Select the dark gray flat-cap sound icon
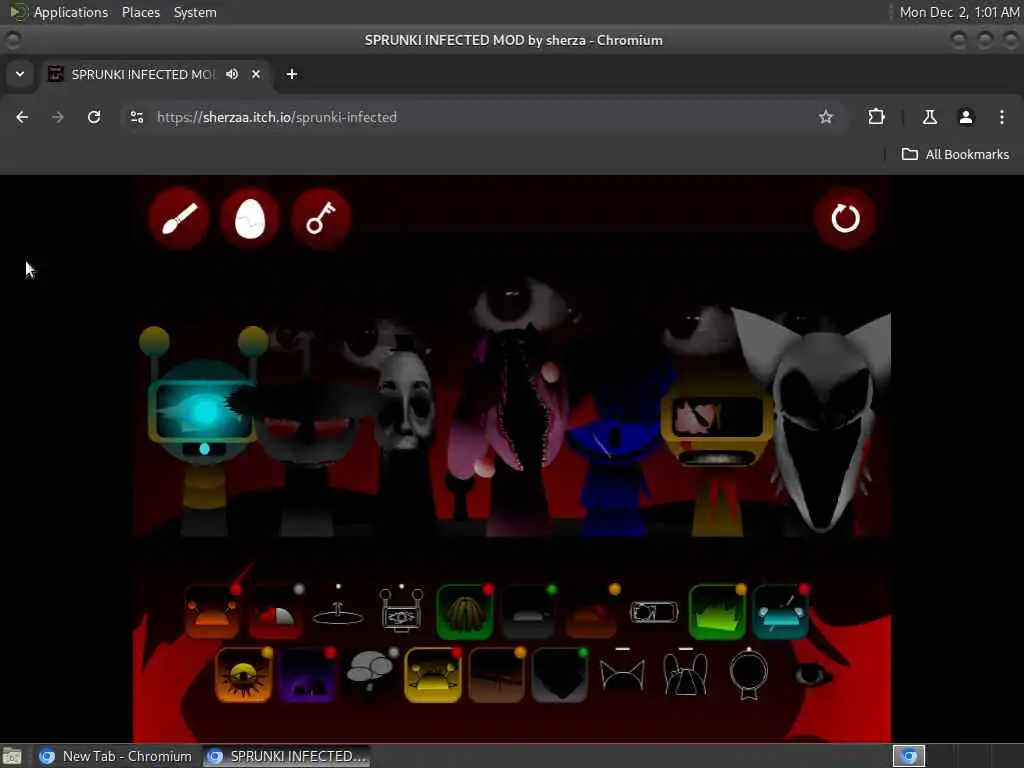The image size is (1024, 768). click(528, 612)
